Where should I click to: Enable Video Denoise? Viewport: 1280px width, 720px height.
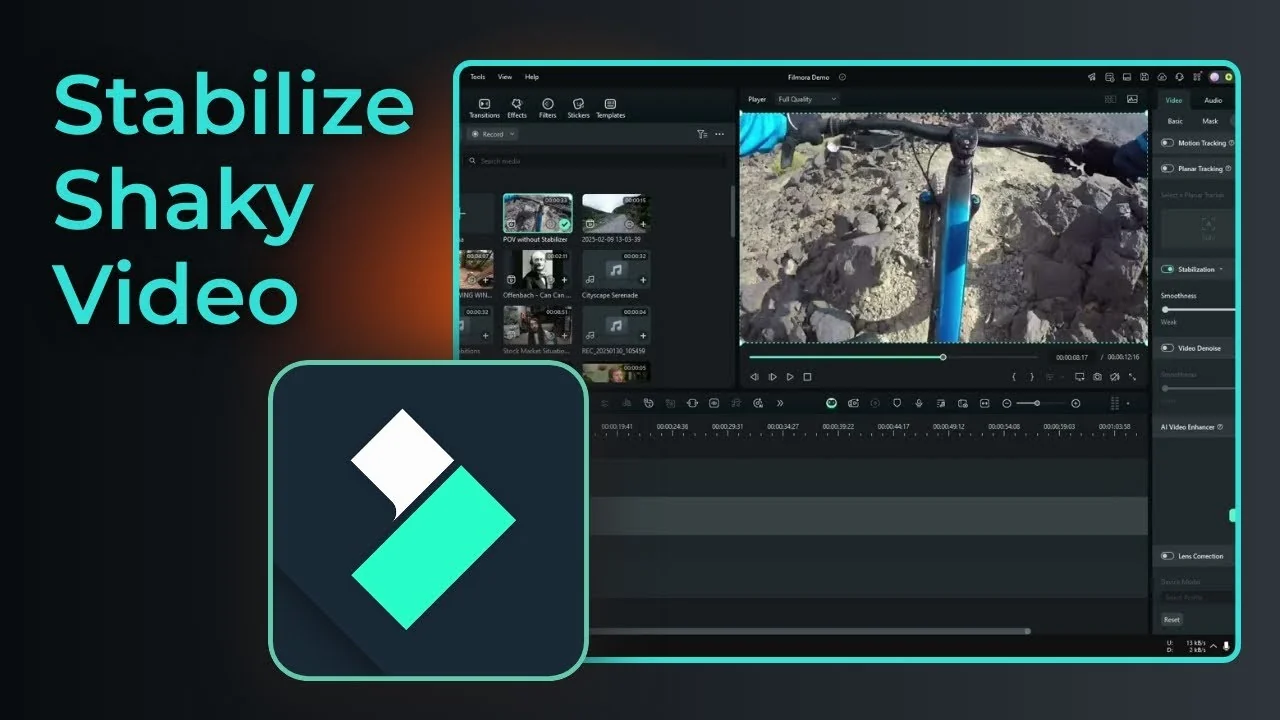coord(1167,347)
